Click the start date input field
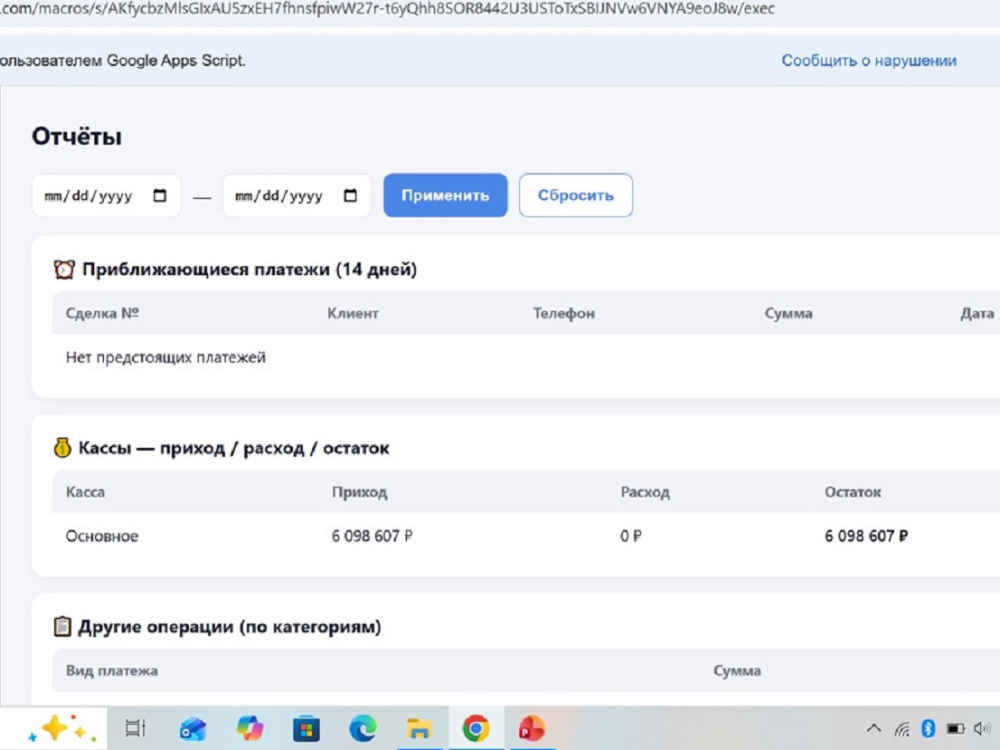 107,195
